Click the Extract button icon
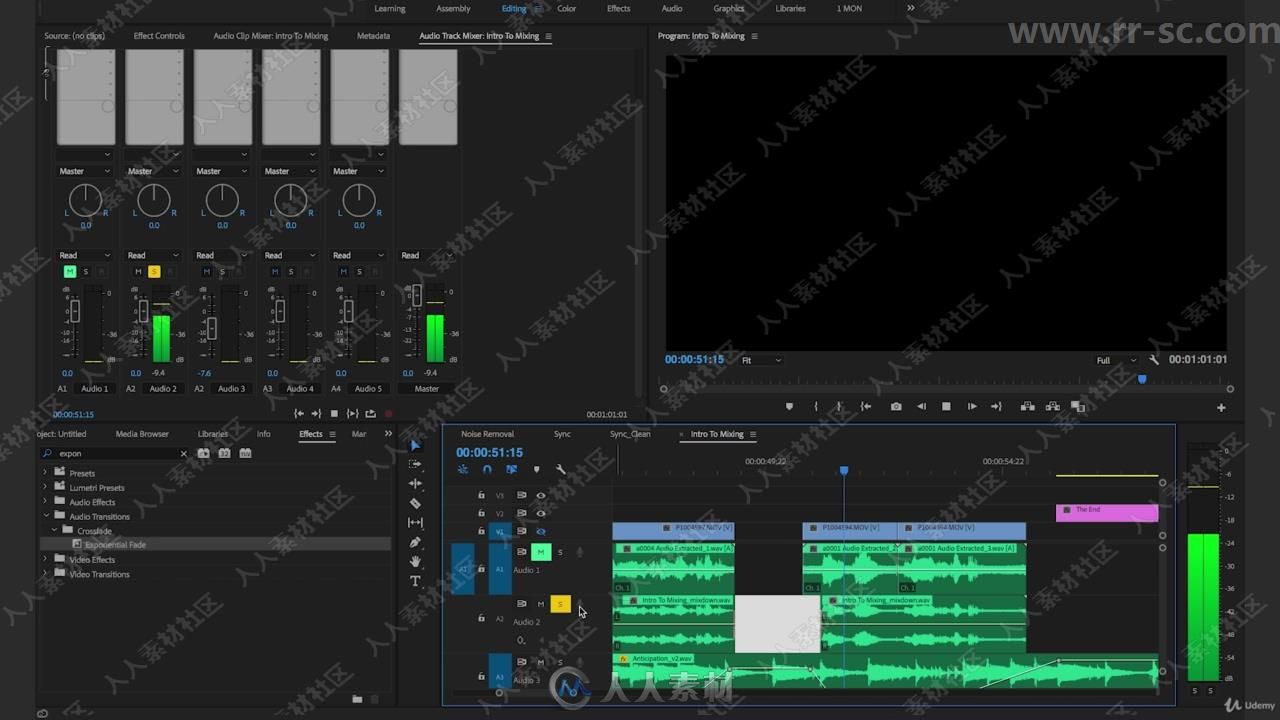This screenshot has height=720, width=1280. pos(1052,406)
